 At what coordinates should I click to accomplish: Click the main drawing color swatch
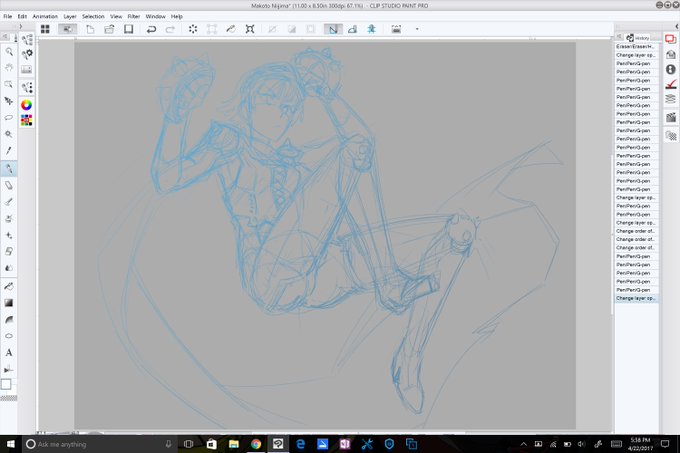point(6,385)
